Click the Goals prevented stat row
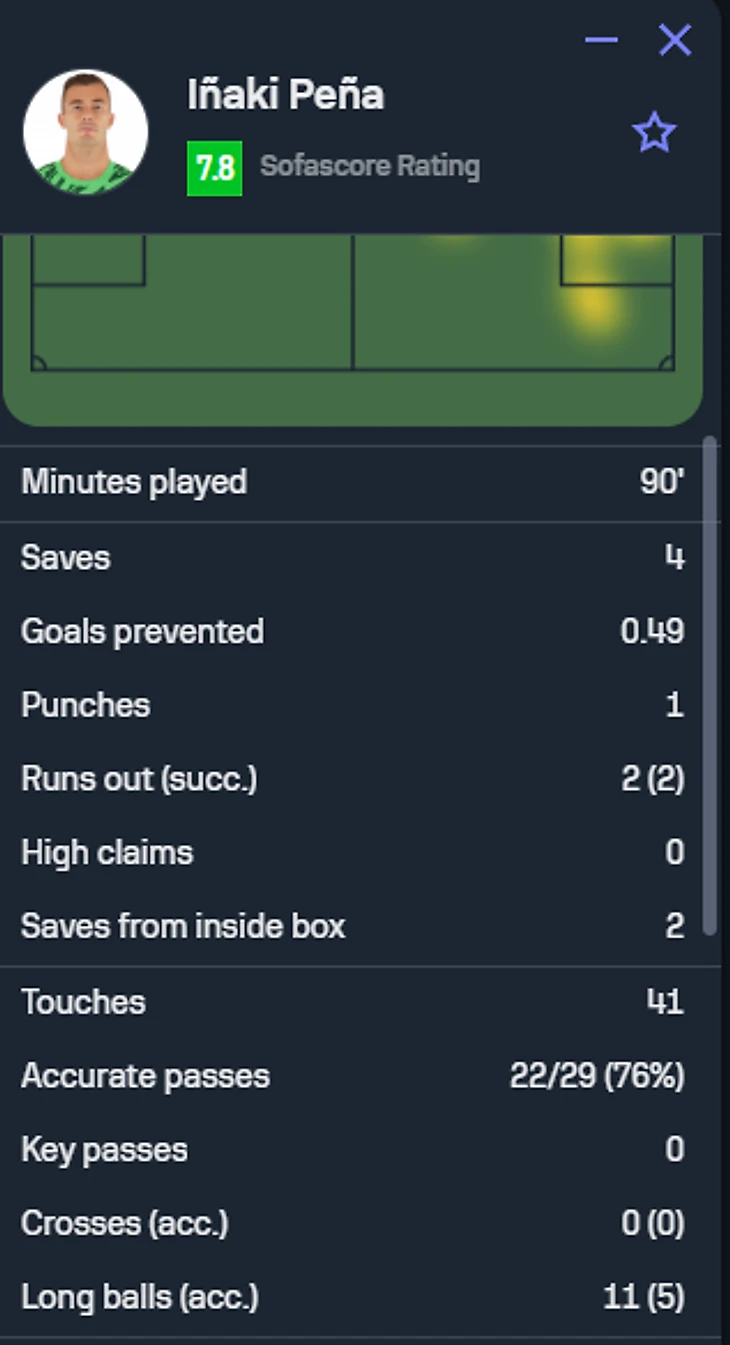The image size is (730, 1345). tap(352, 631)
